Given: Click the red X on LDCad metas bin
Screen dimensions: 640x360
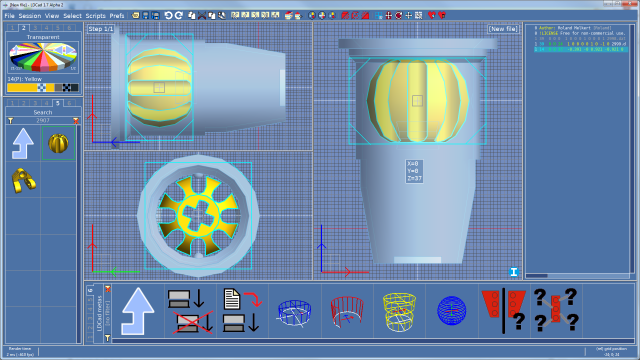Looking at the screenshot, I should (108, 289).
